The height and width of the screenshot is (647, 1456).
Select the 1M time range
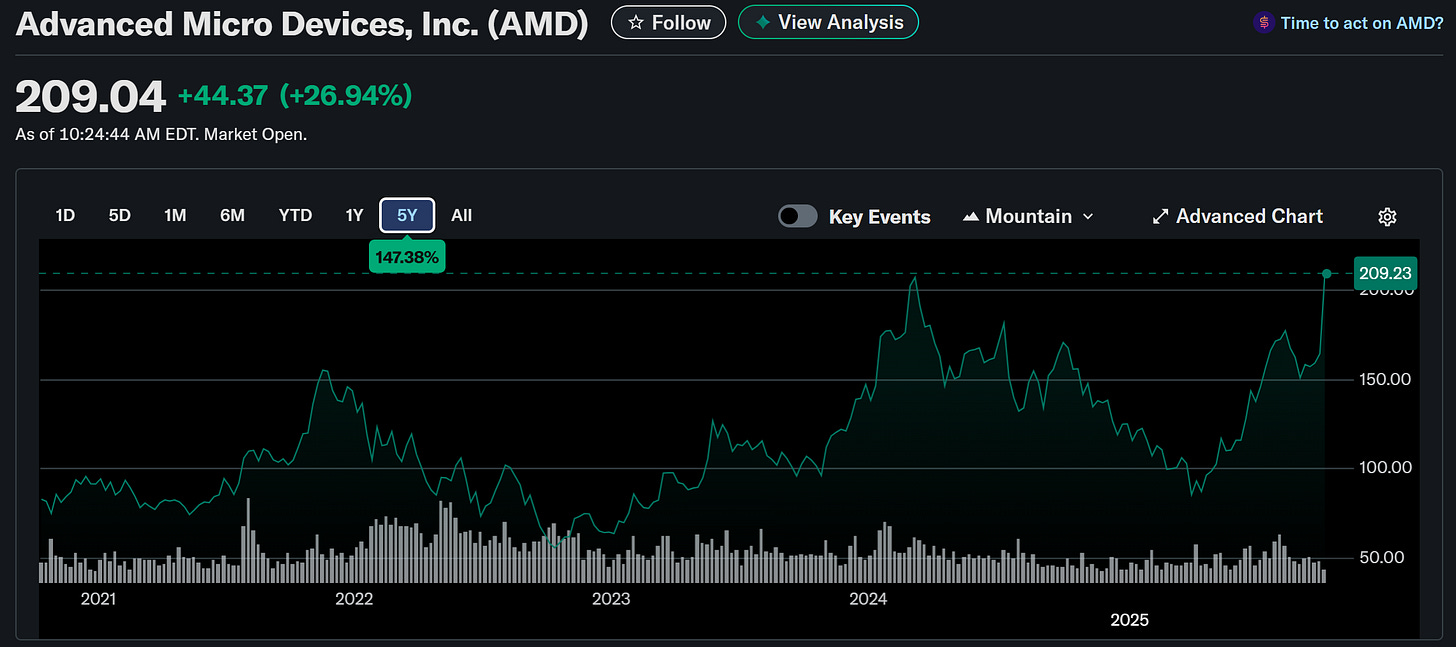point(175,215)
